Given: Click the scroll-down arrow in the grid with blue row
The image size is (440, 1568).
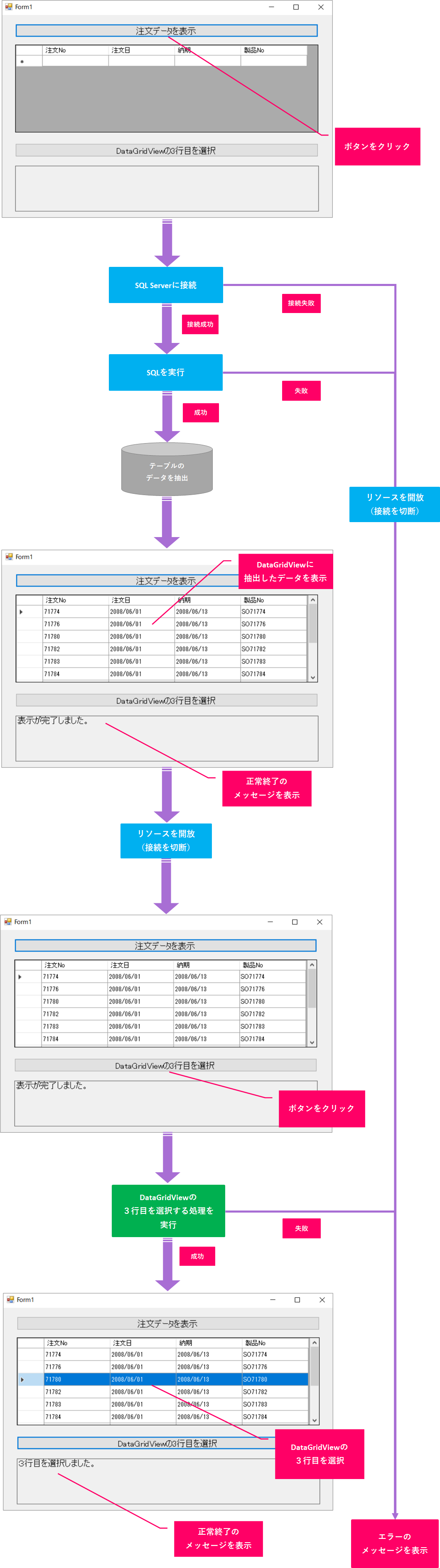Looking at the screenshot, I should pos(314,1420).
